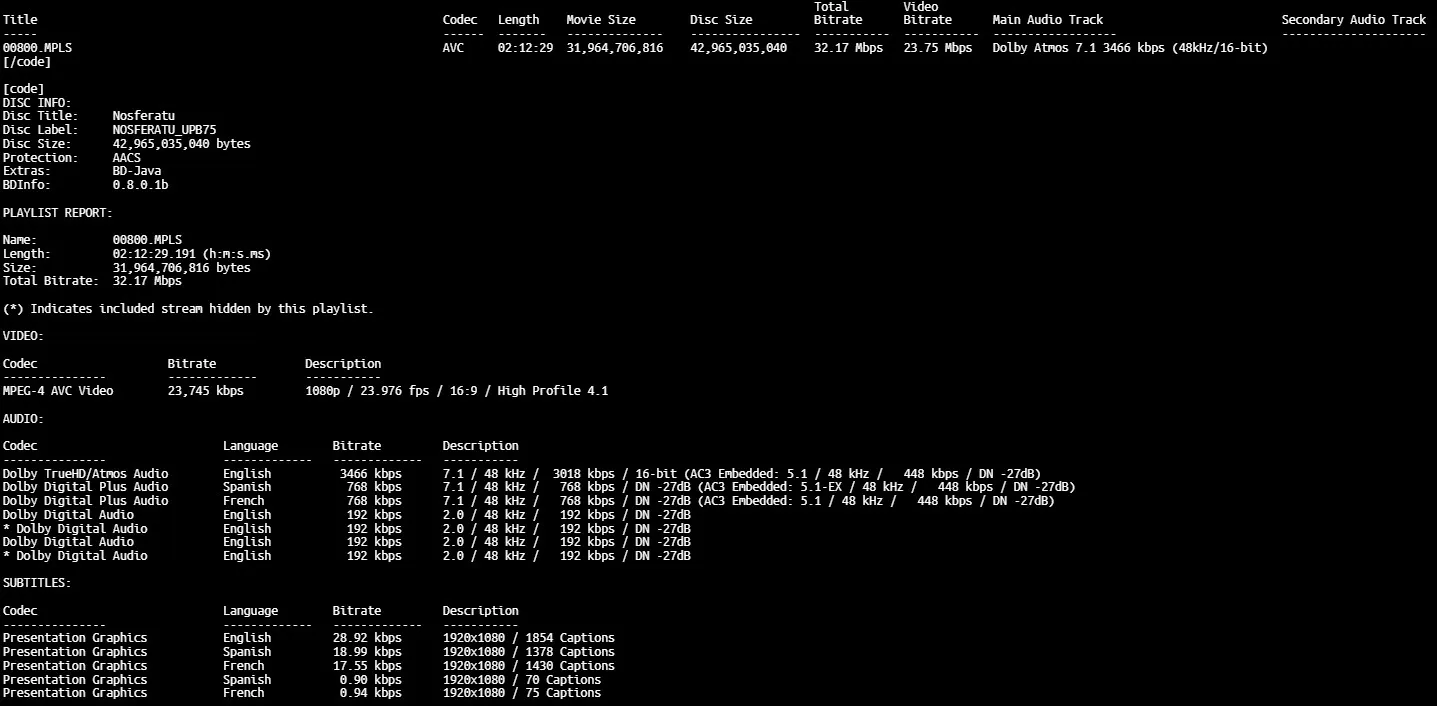The width and height of the screenshot is (1437, 706).
Task: Select the MPEG-4 AVC Video codec line
Action: pos(58,391)
